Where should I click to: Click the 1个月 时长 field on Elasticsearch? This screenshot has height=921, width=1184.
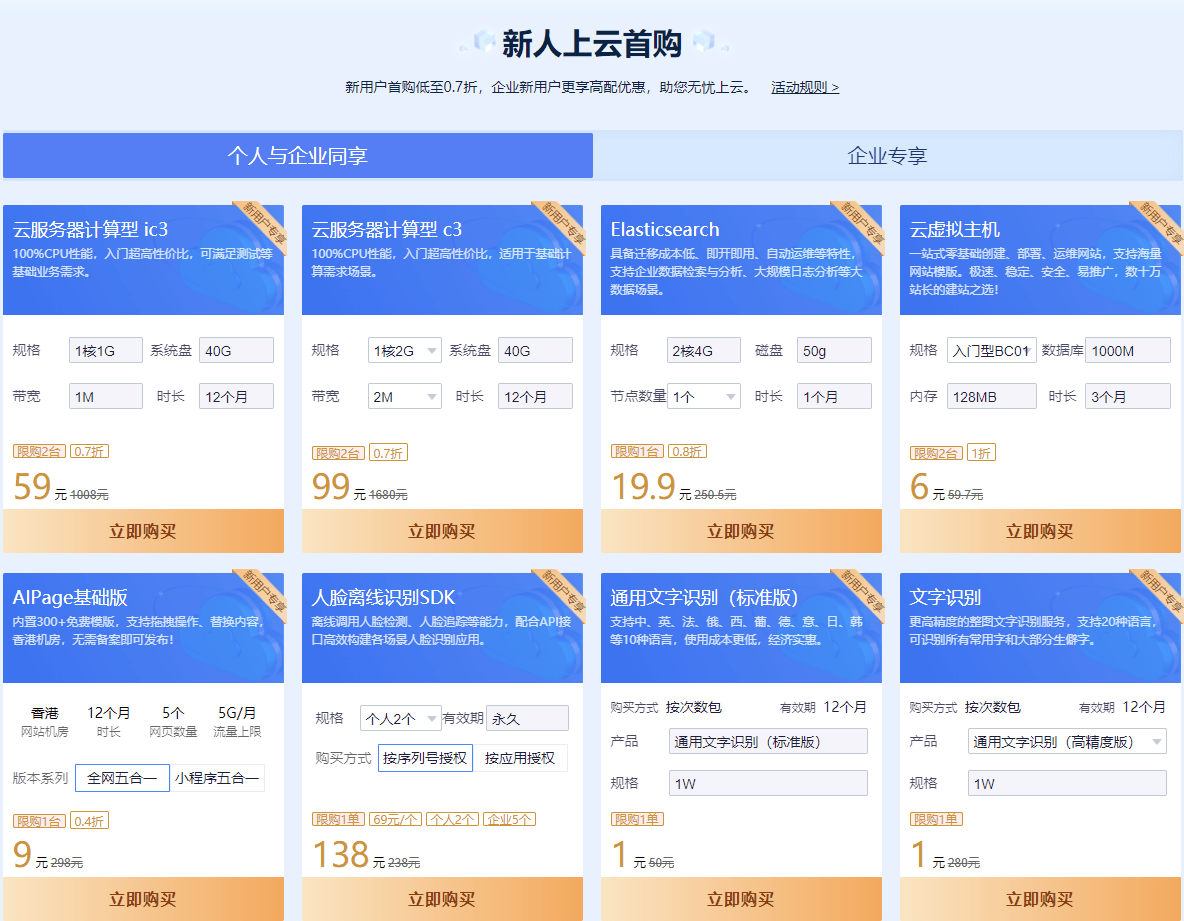click(x=834, y=396)
